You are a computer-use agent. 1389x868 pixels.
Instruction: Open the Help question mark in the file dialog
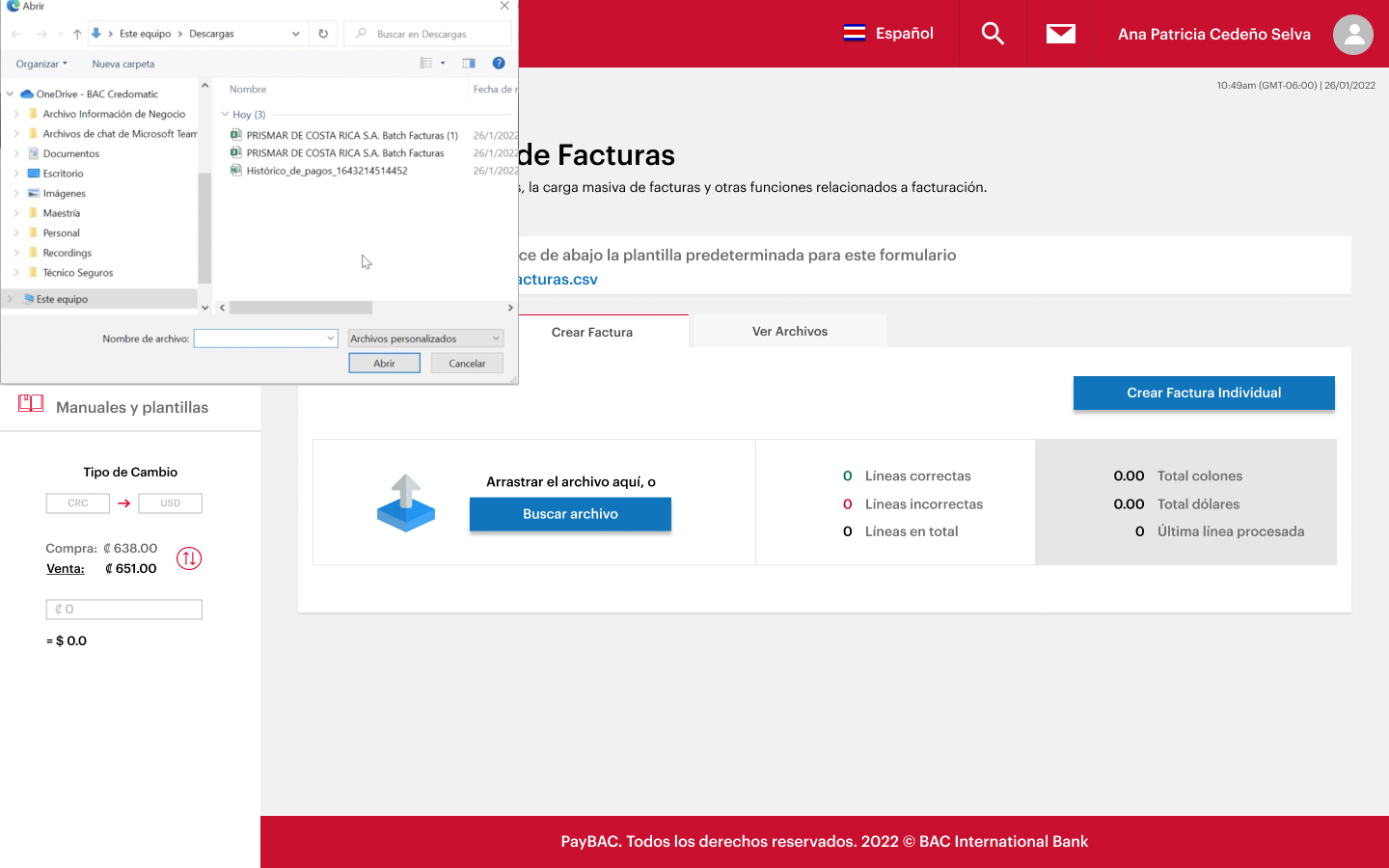(x=499, y=63)
